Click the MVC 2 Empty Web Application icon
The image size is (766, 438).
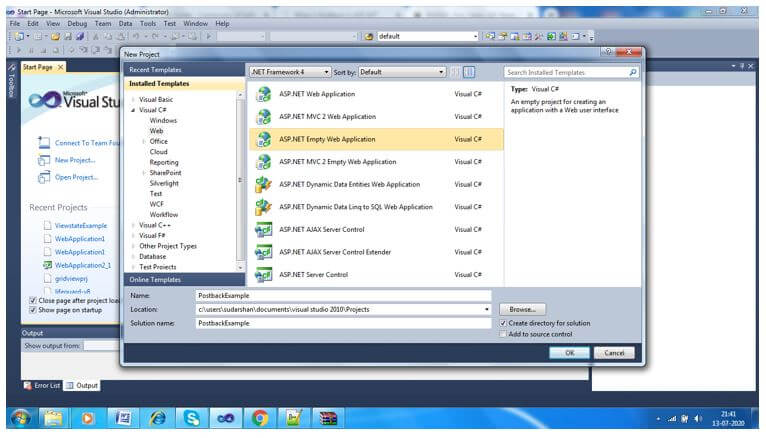point(263,162)
